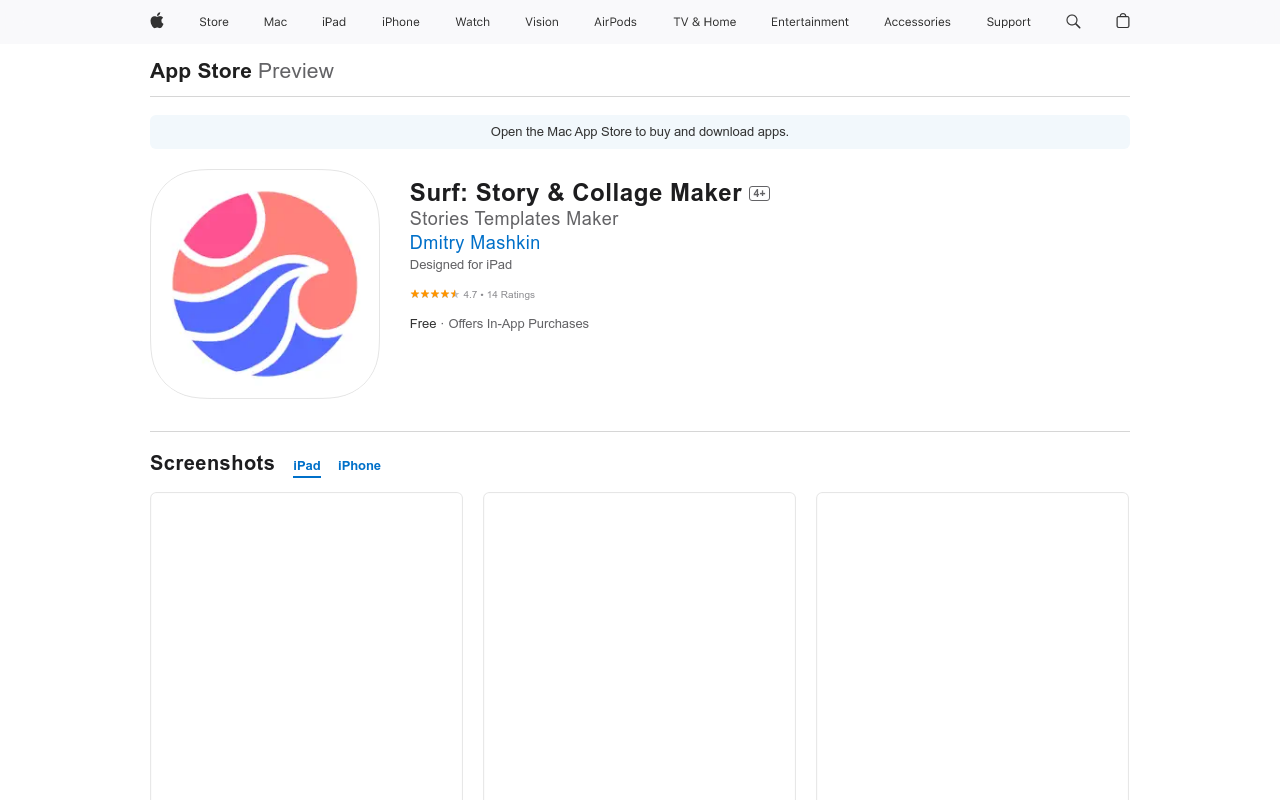Viewport: 1280px width, 800px height.
Task: Click the 4+ age rating badge
Action: tap(760, 194)
